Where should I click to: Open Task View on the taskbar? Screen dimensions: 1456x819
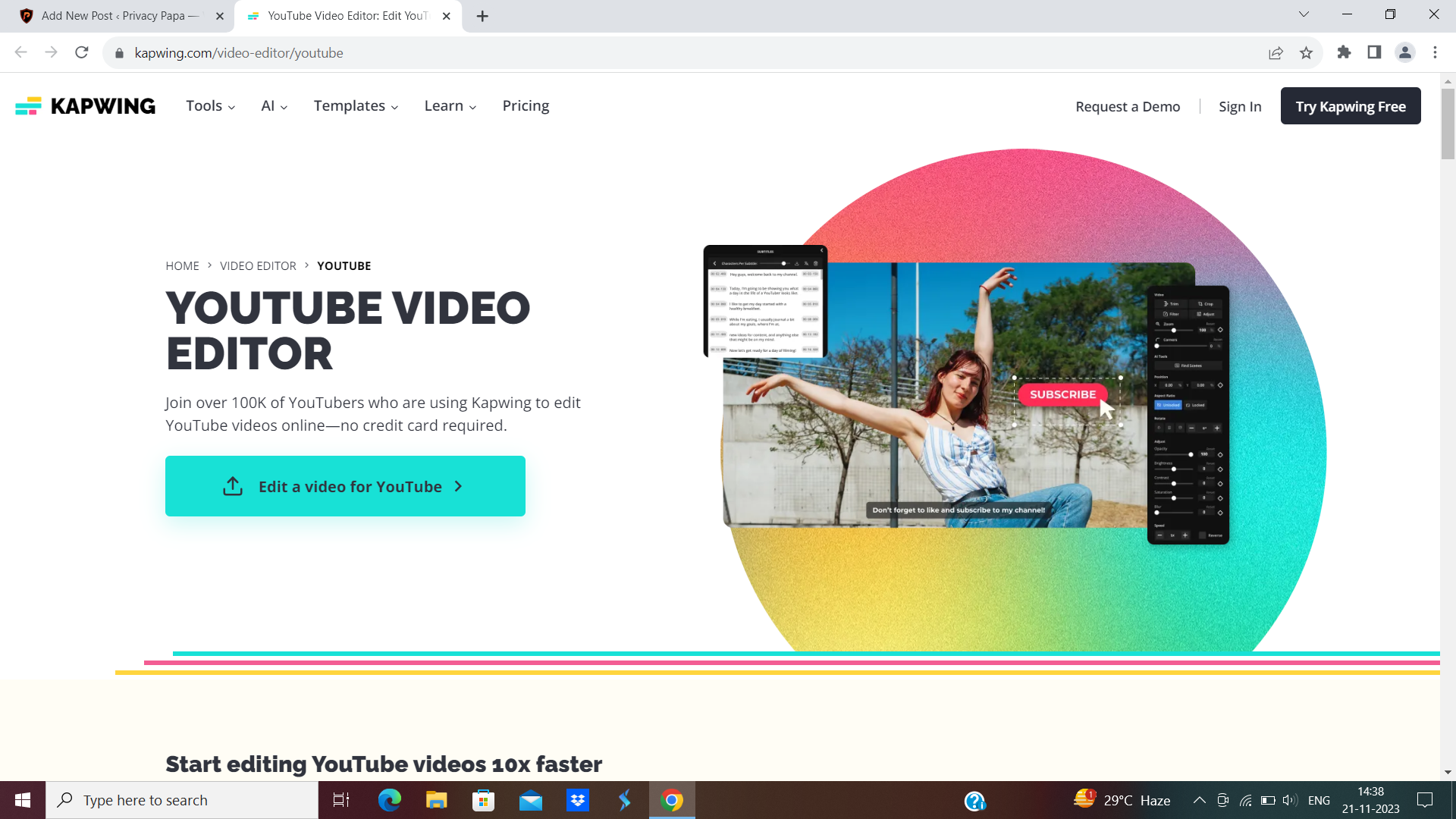[x=341, y=800]
